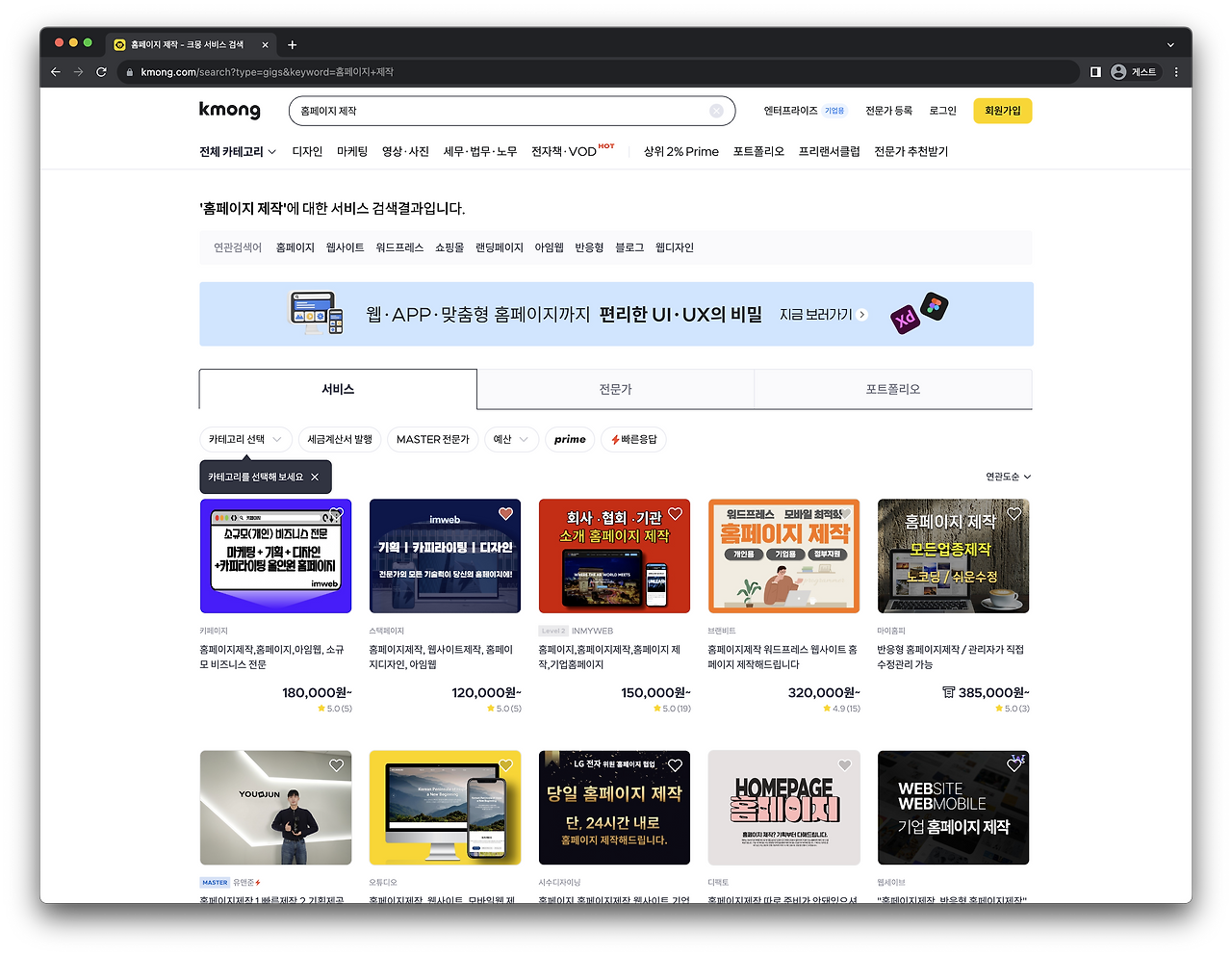Toggle the heart on the 워드프레스 홈페이지 제작 card

(844, 513)
